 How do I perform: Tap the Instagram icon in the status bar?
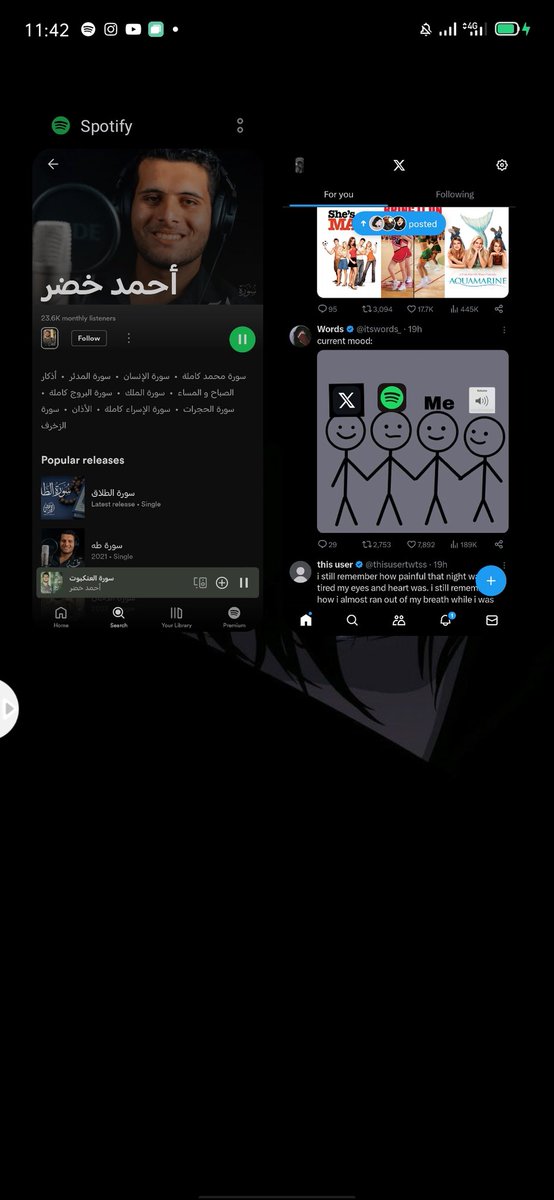point(111,30)
